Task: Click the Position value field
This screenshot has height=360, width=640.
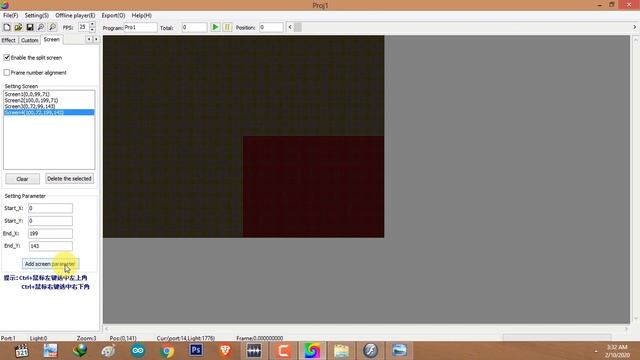Action: point(271,27)
